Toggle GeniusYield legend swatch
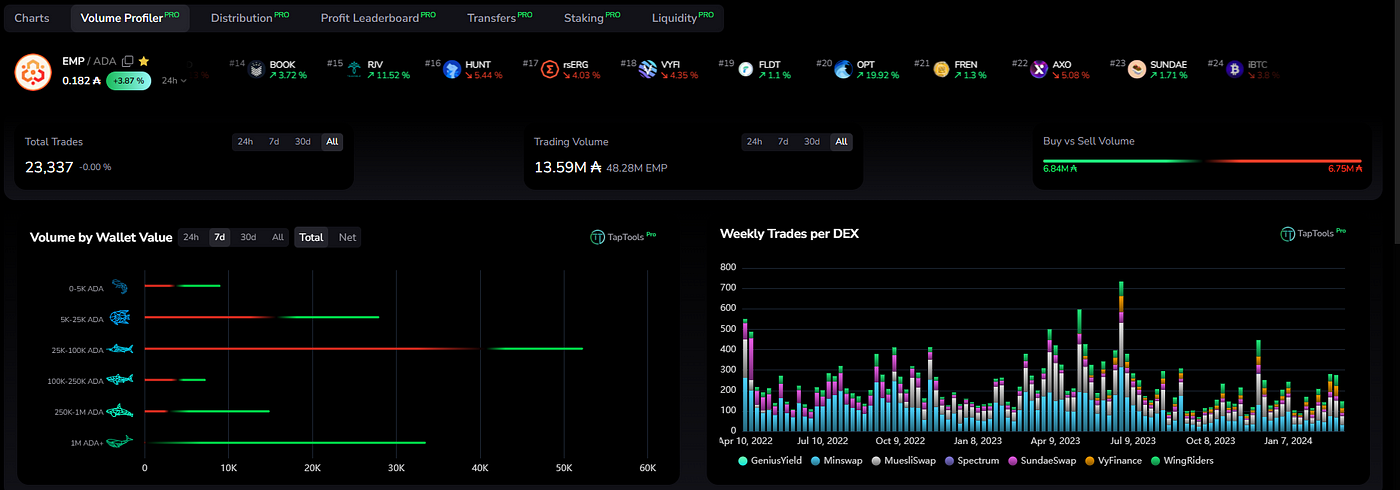This screenshot has height=490, width=1400. coord(744,460)
